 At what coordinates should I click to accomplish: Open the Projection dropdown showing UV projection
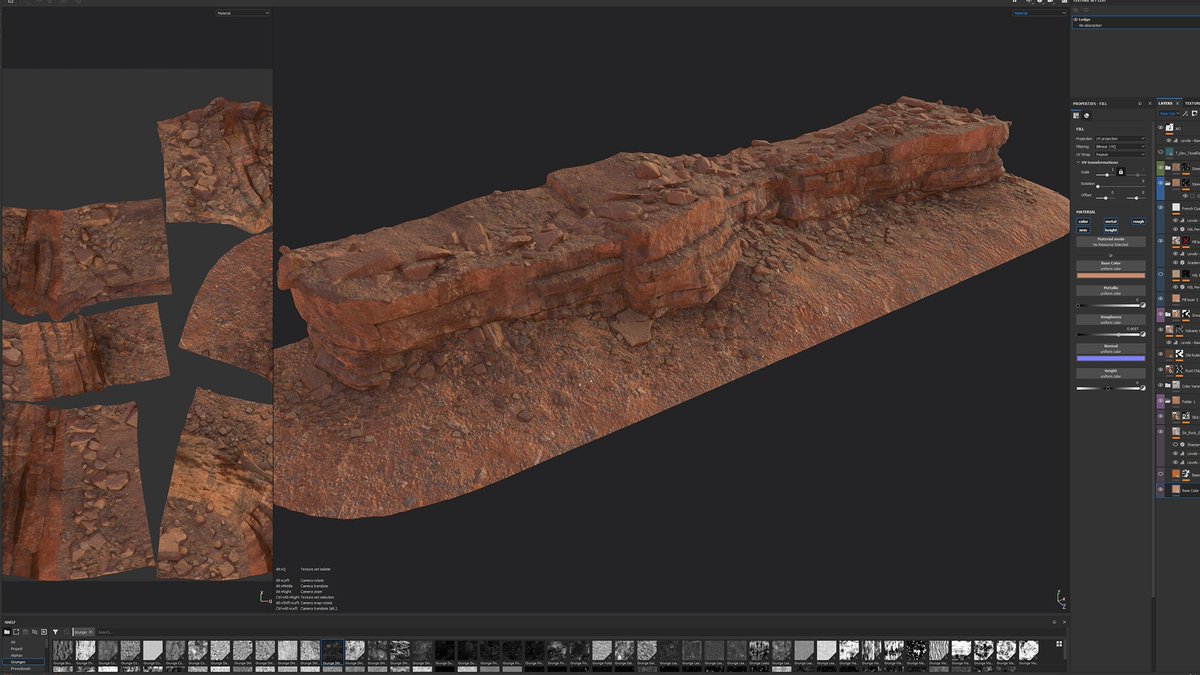[x=1119, y=138]
